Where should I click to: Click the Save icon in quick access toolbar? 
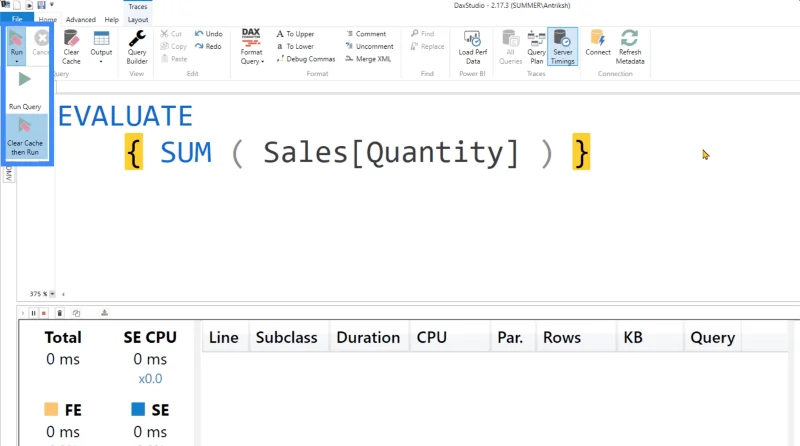[x=41, y=5]
